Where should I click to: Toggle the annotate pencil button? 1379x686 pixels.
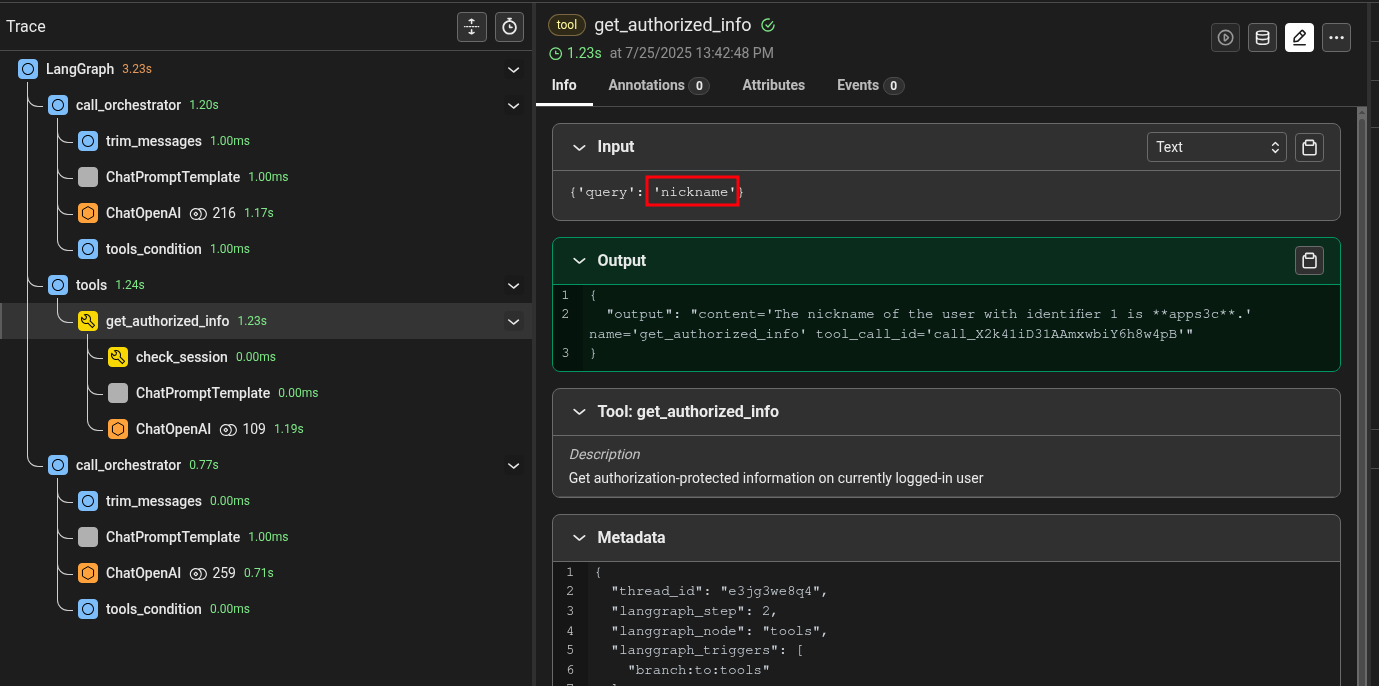pos(1299,38)
